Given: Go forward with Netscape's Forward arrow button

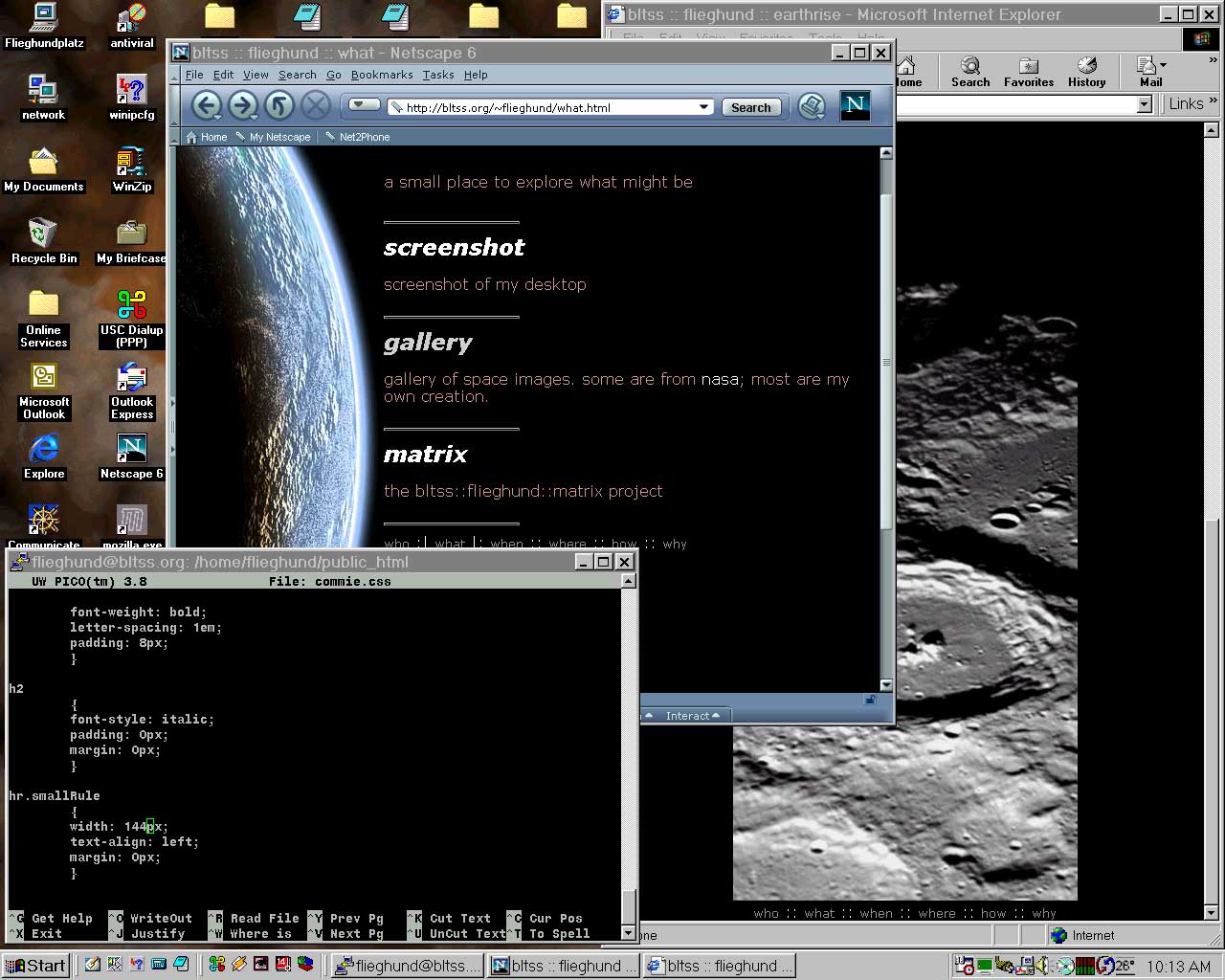Looking at the screenshot, I should (x=242, y=106).
